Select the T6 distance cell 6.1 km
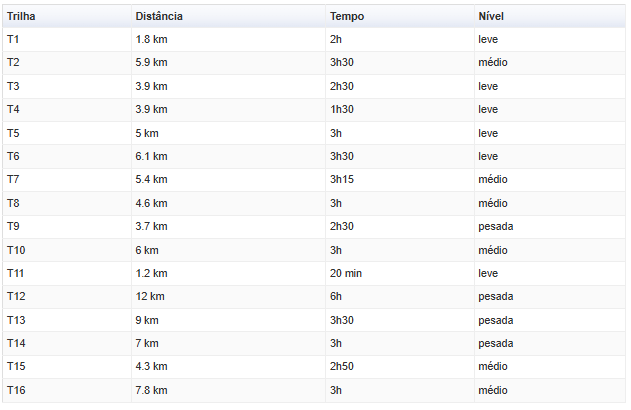The height and width of the screenshot is (410, 631). pyautogui.click(x=228, y=157)
